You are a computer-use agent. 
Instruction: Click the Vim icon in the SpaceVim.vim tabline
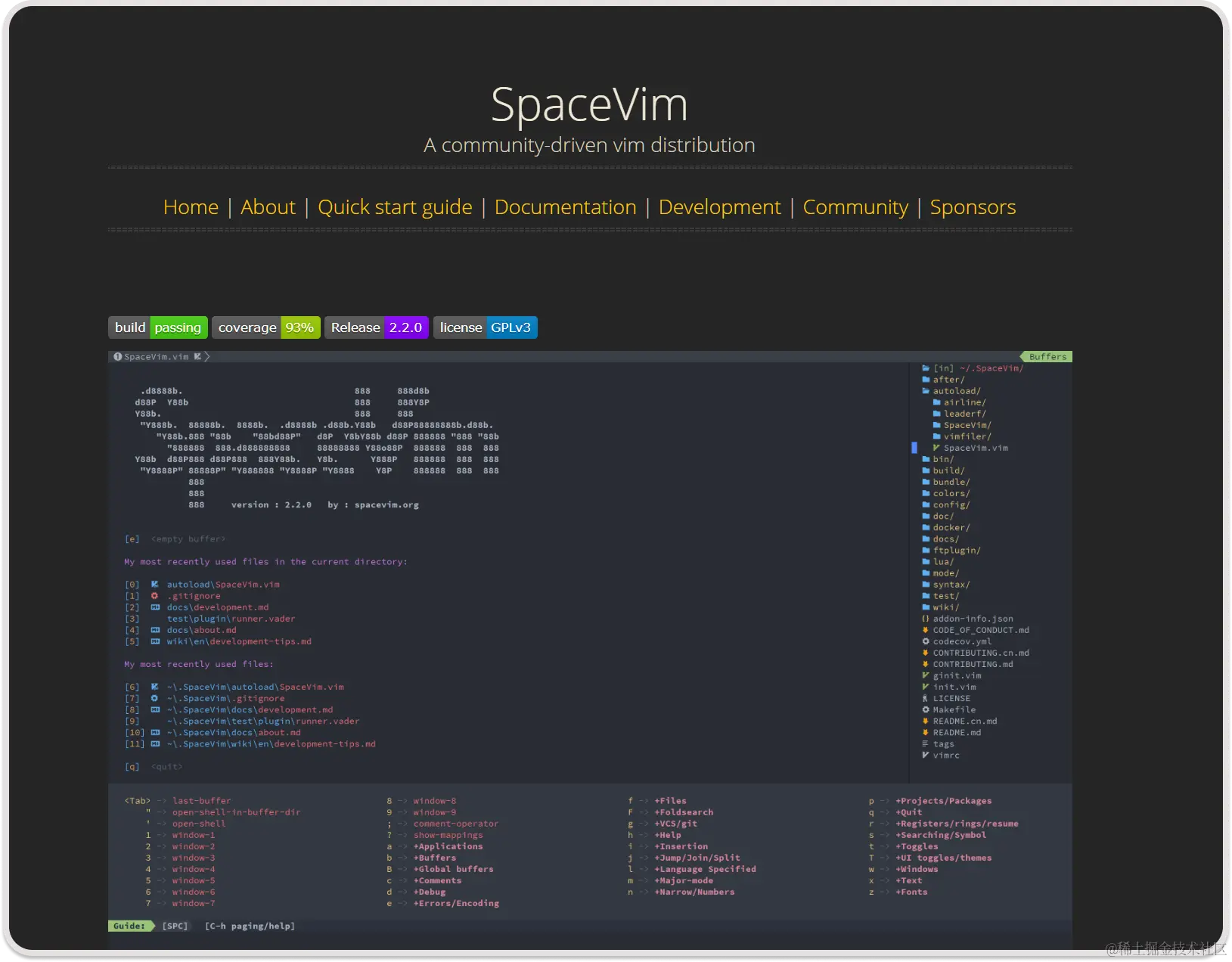(x=197, y=356)
